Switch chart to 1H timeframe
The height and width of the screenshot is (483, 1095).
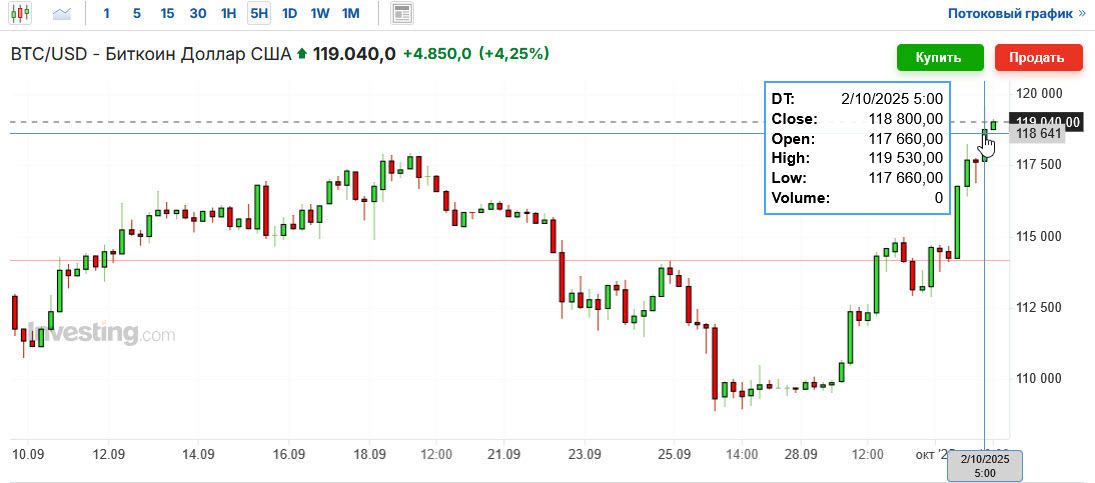point(228,13)
